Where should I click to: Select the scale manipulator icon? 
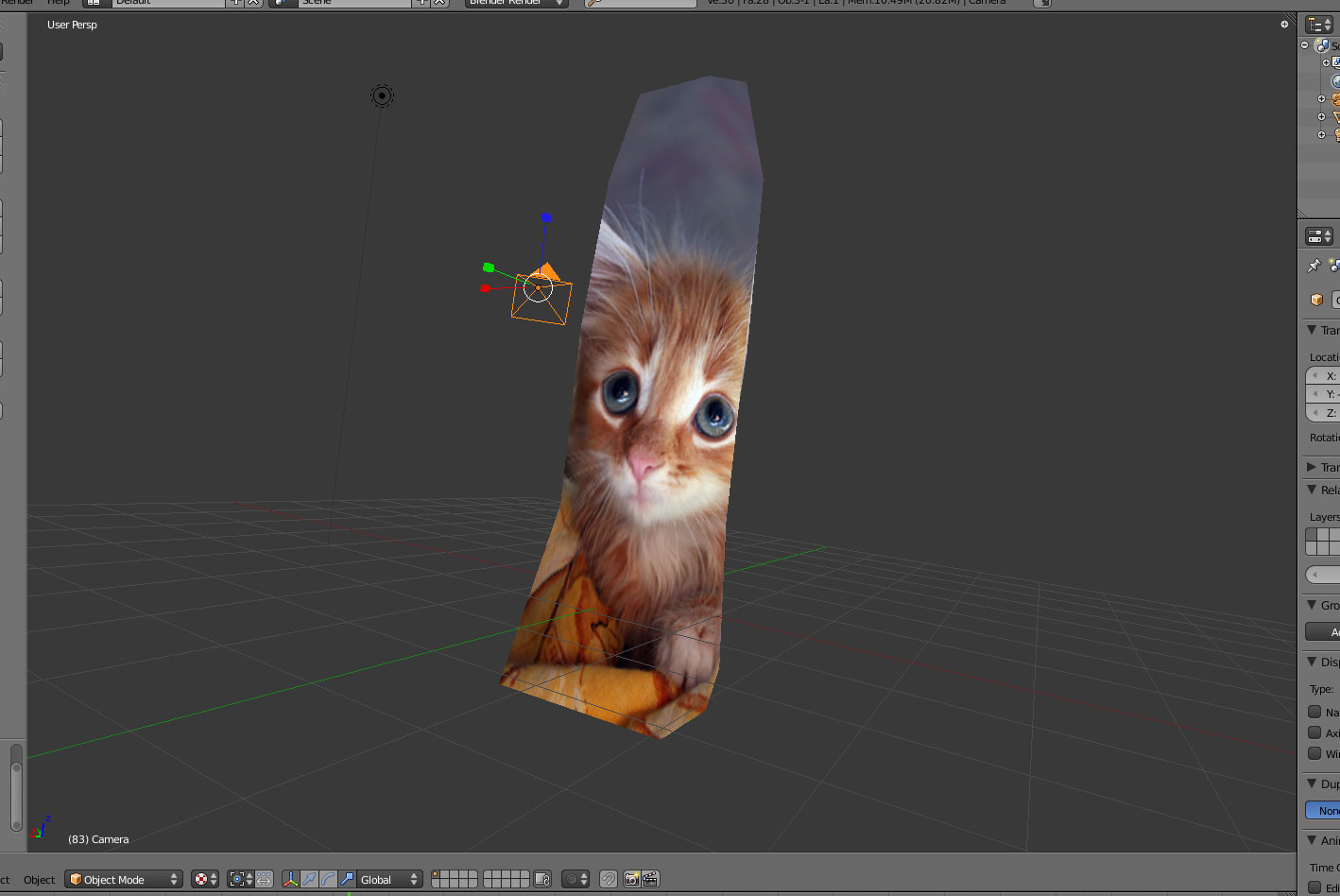348,879
